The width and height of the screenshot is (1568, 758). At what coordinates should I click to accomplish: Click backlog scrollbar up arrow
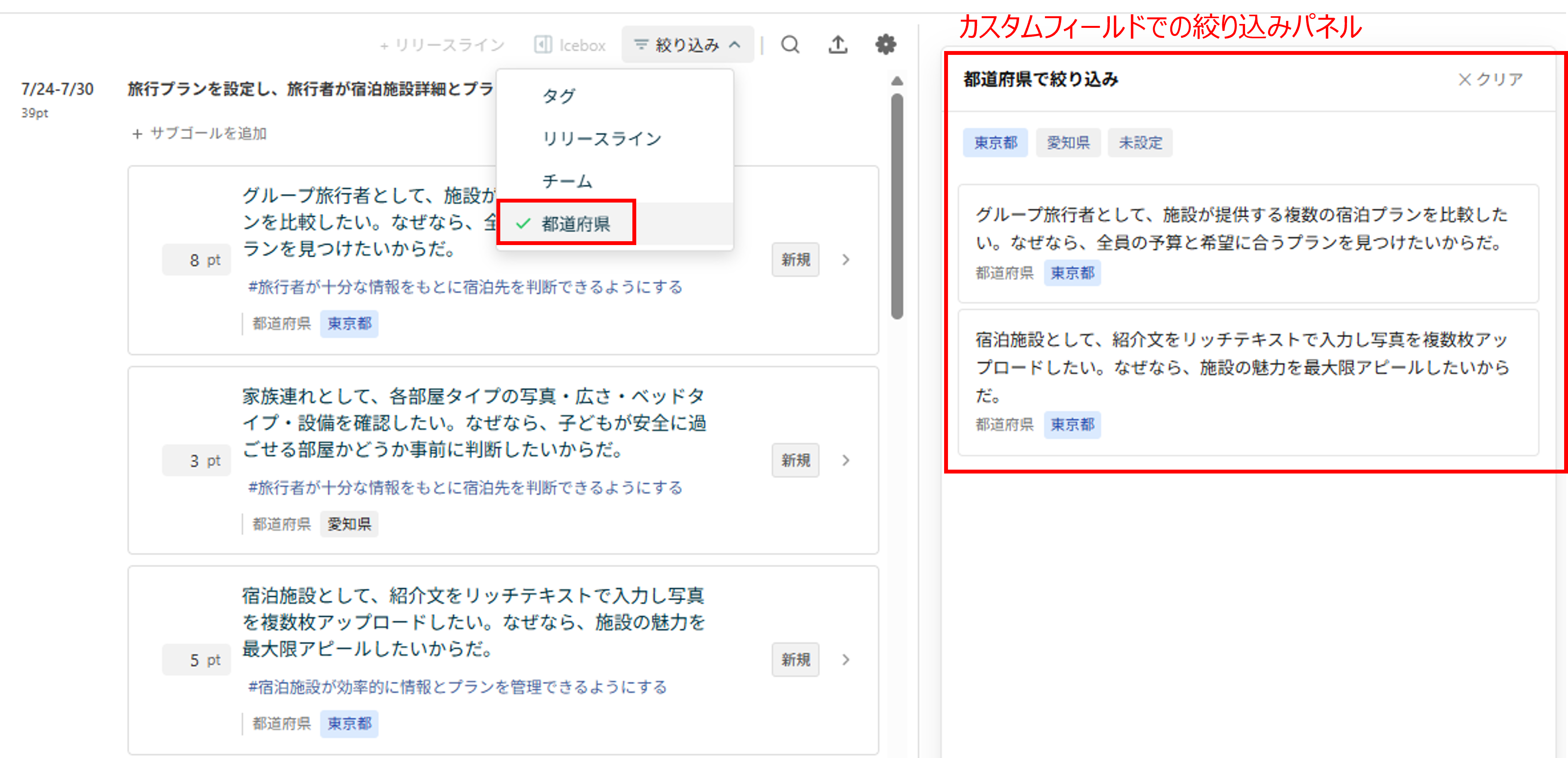(x=897, y=81)
